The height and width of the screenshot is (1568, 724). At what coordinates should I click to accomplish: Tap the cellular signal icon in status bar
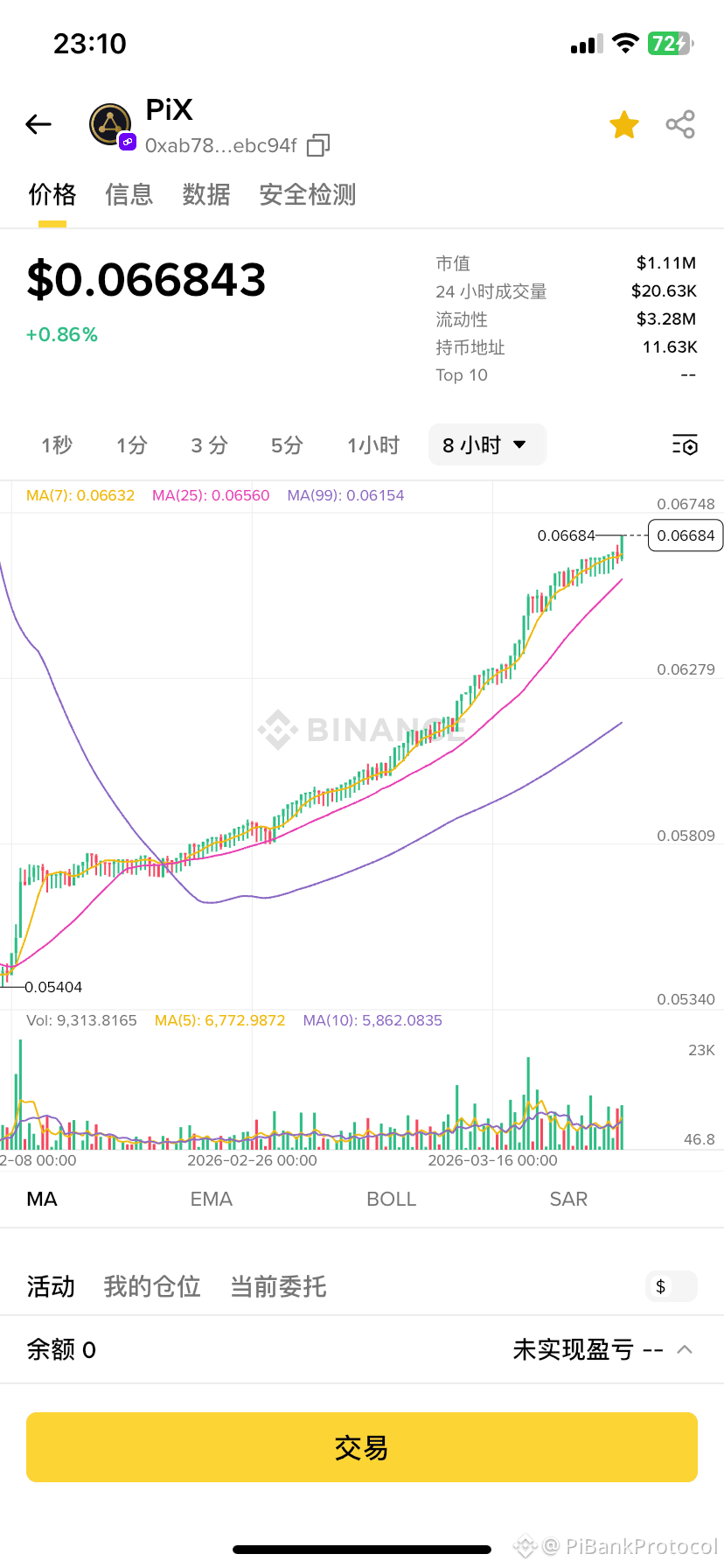click(587, 44)
